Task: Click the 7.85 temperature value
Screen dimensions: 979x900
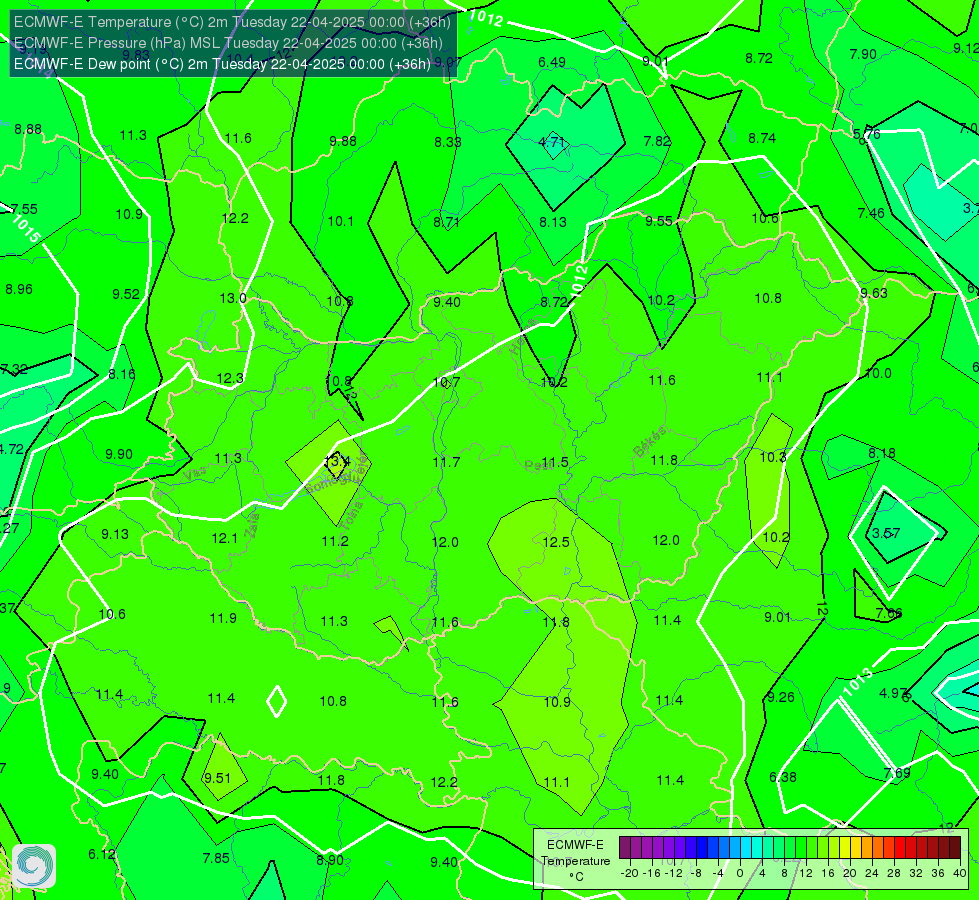Action: [x=216, y=858]
